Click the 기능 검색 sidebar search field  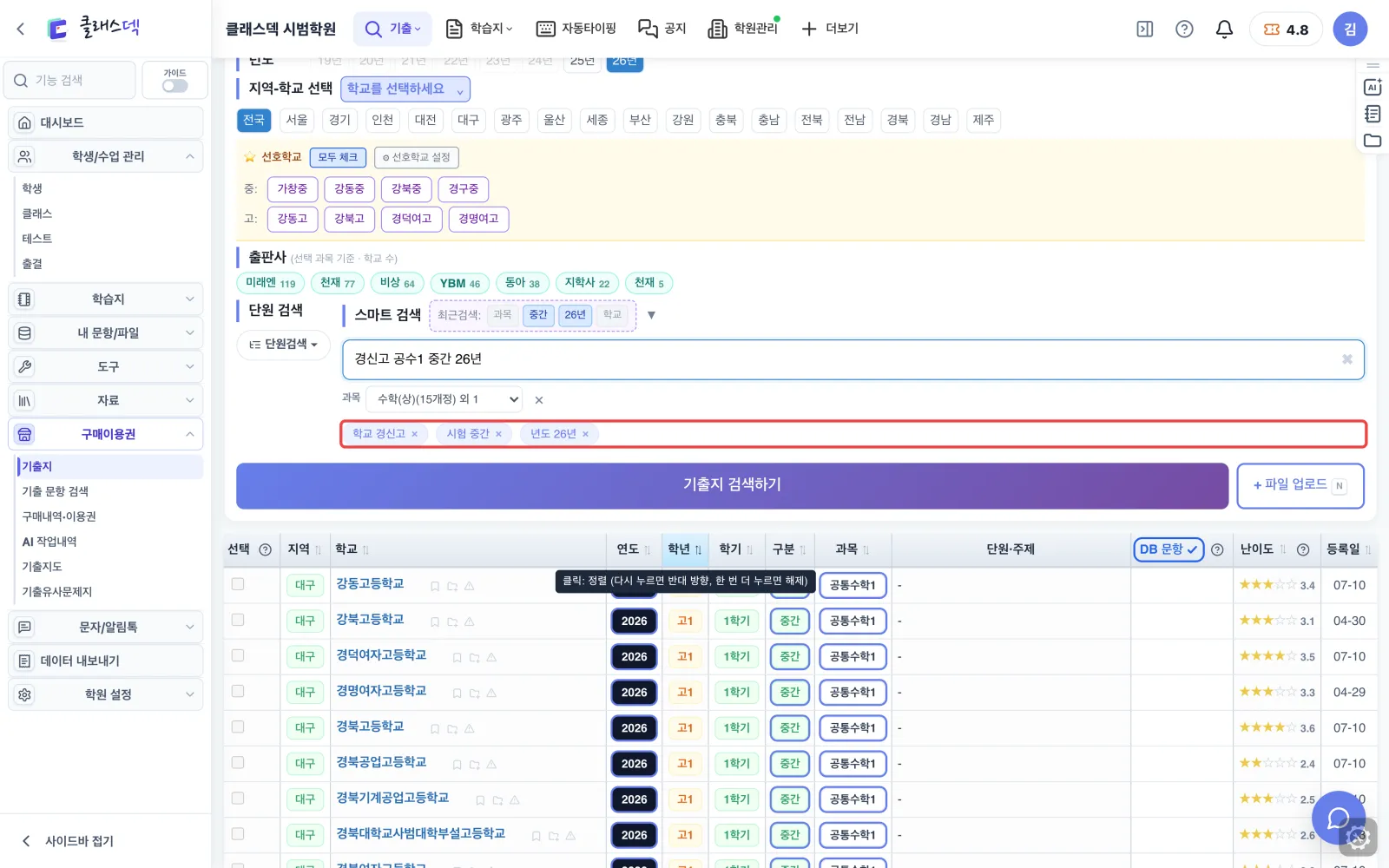pyautogui.click(x=70, y=80)
